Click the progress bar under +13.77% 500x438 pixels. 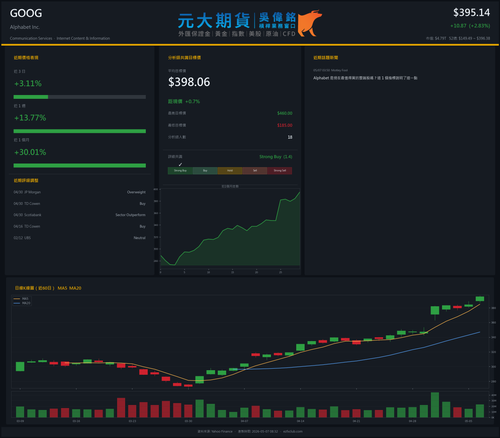(x=80, y=131)
